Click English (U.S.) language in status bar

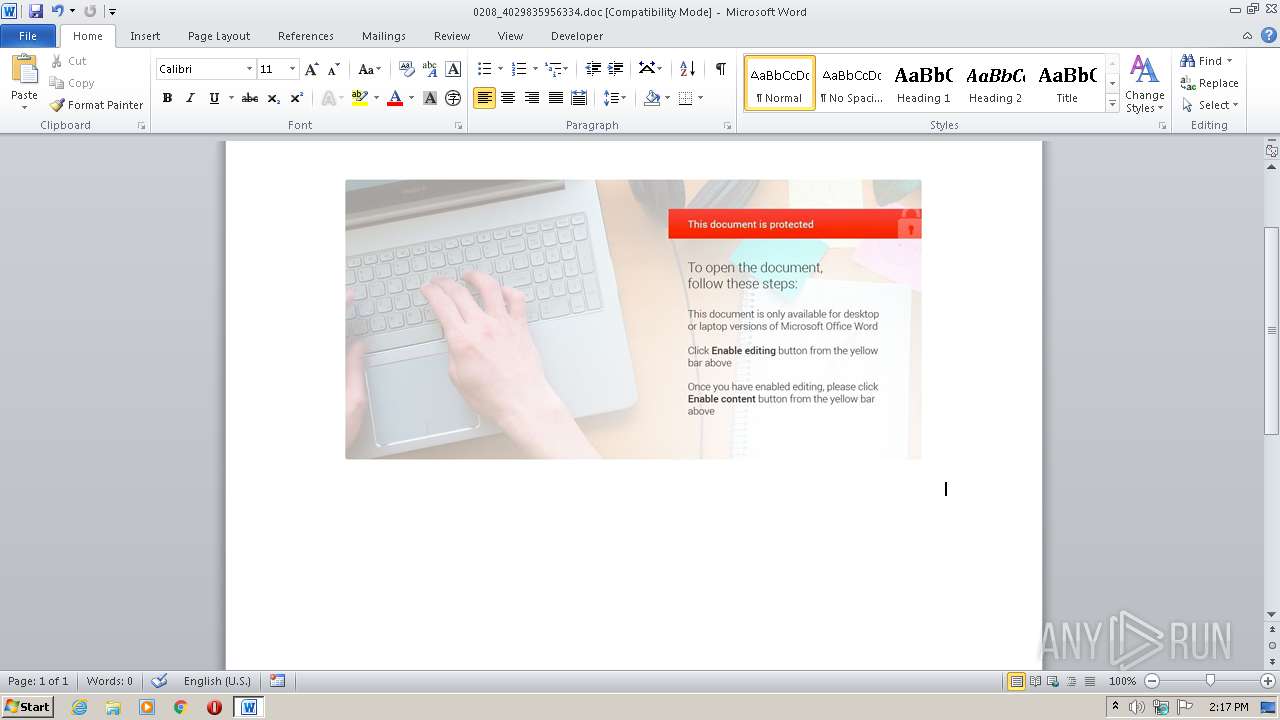click(217, 681)
